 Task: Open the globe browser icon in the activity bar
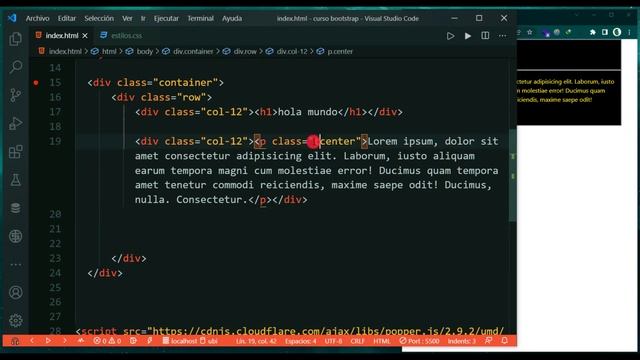pyautogui.click(x=16, y=236)
